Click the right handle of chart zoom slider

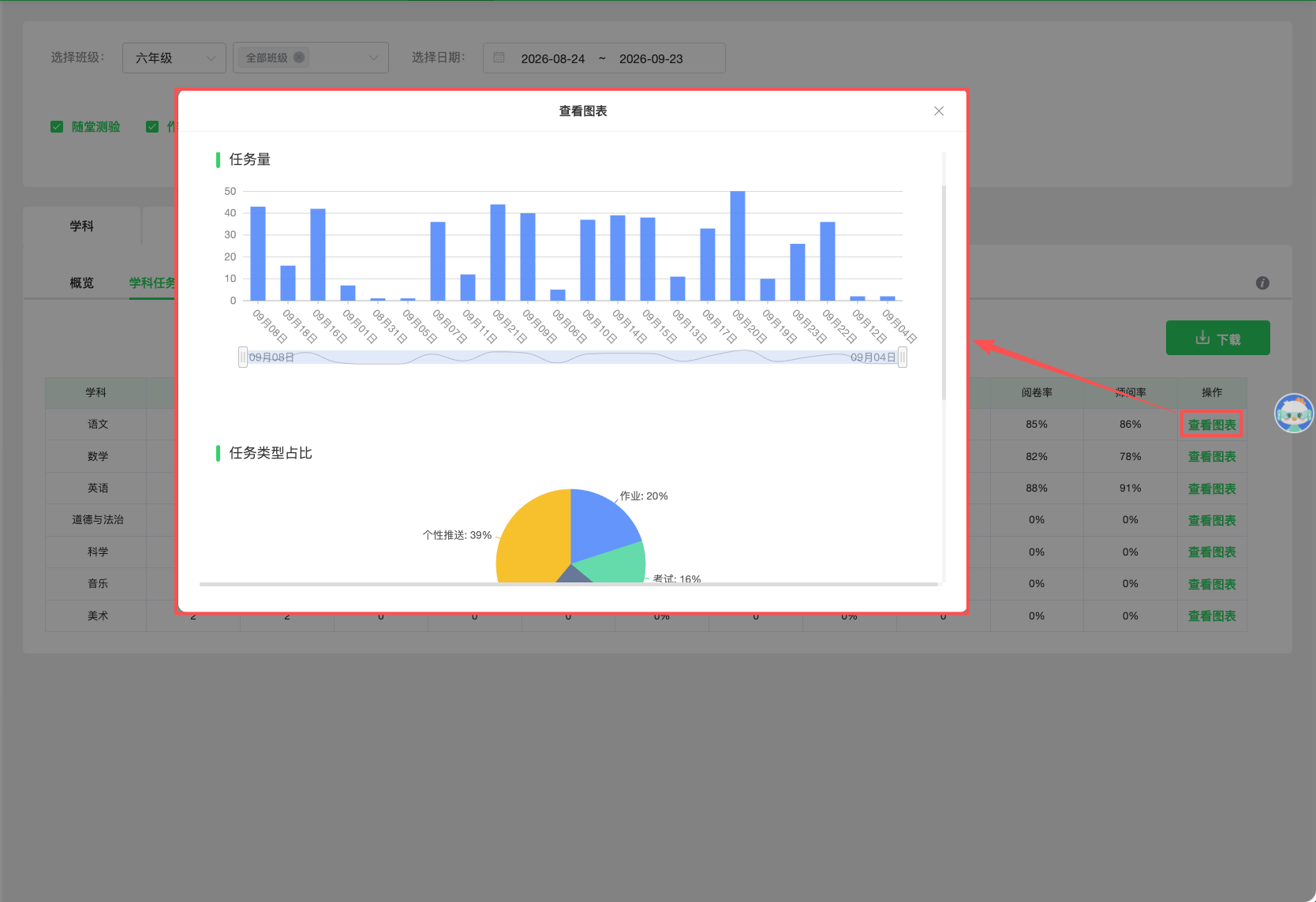tap(903, 357)
